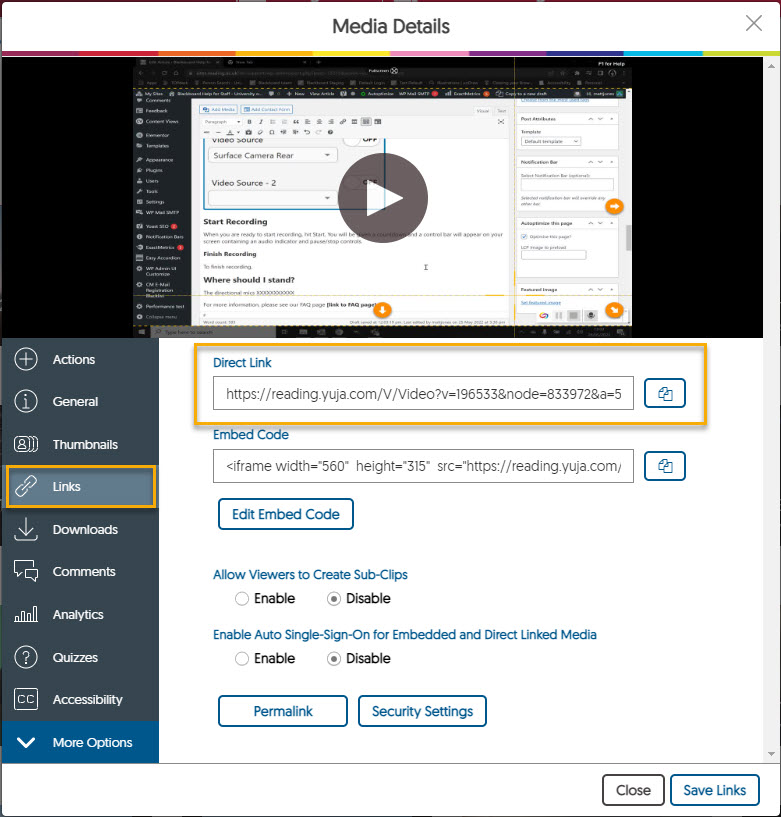Open the General info icon
The height and width of the screenshot is (817, 781).
click(26, 402)
